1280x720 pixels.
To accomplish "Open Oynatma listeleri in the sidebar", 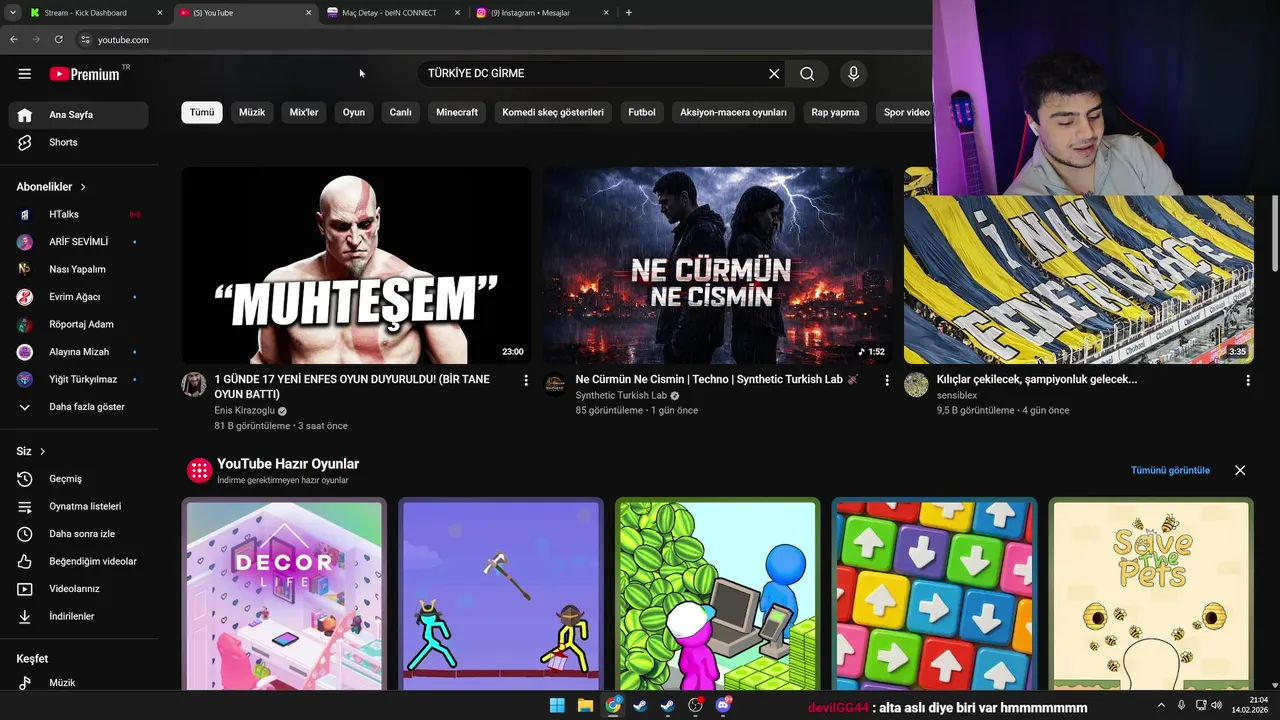I will point(78,506).
